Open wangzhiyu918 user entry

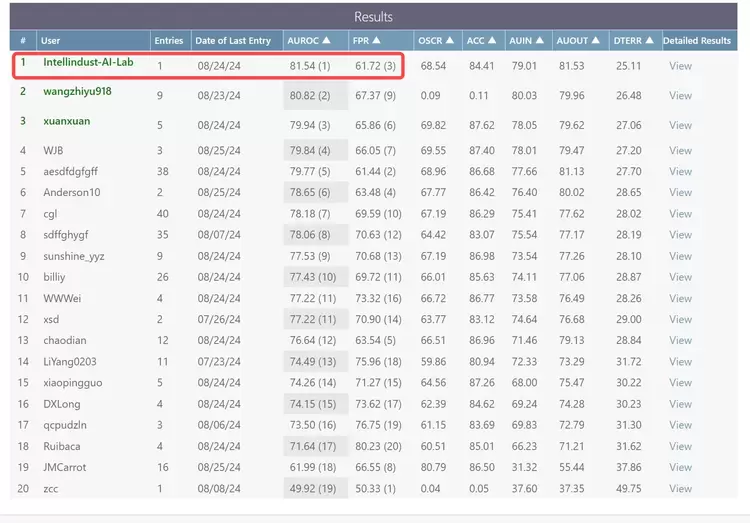pos(78,91)
